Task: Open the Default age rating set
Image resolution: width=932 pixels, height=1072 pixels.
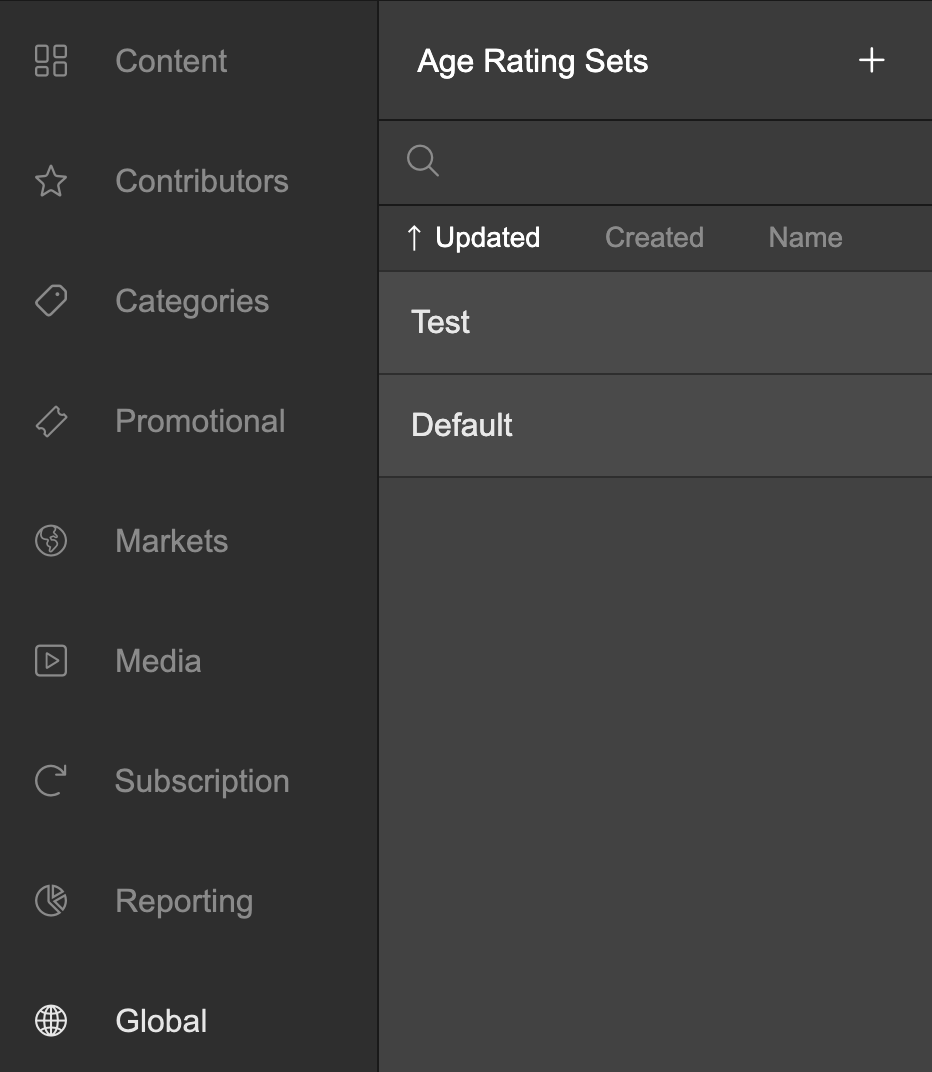Action: pos(654,426)
